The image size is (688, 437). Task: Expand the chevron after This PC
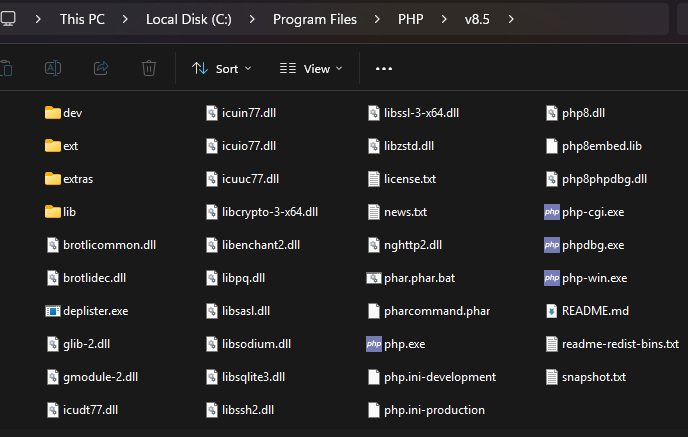(x=125, y=19)
